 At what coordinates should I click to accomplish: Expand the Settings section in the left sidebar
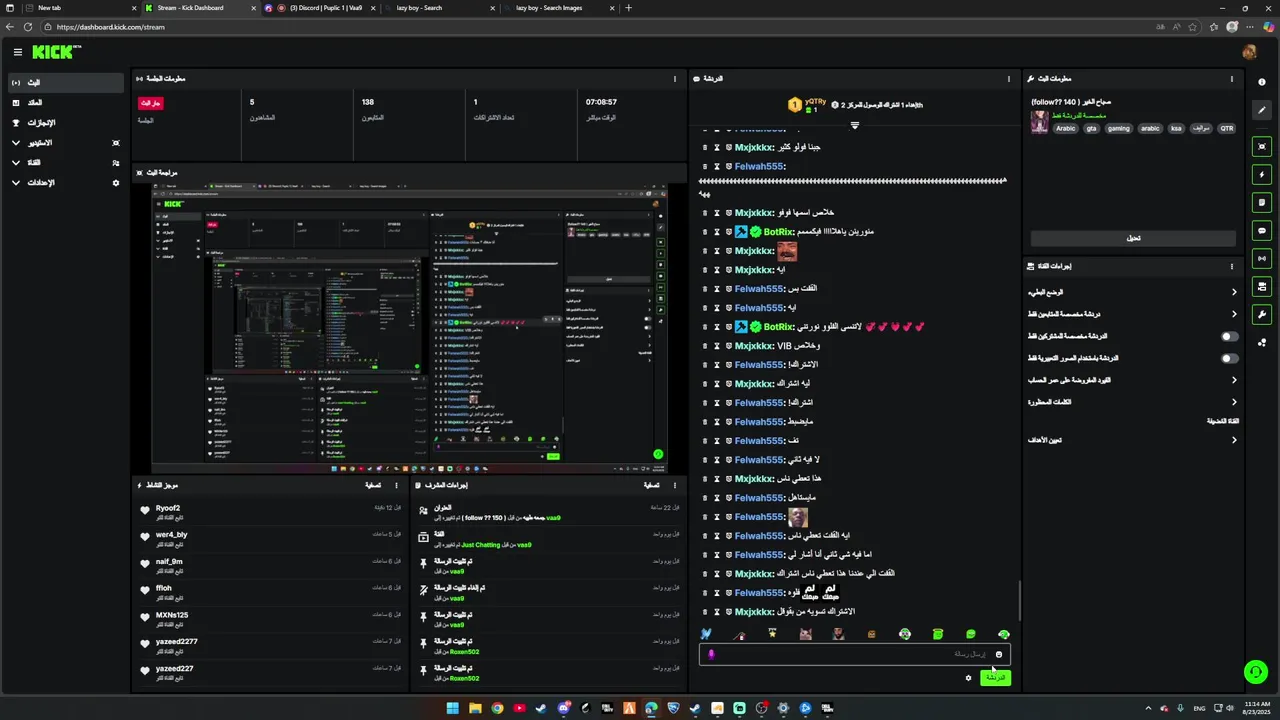point(15,183)
